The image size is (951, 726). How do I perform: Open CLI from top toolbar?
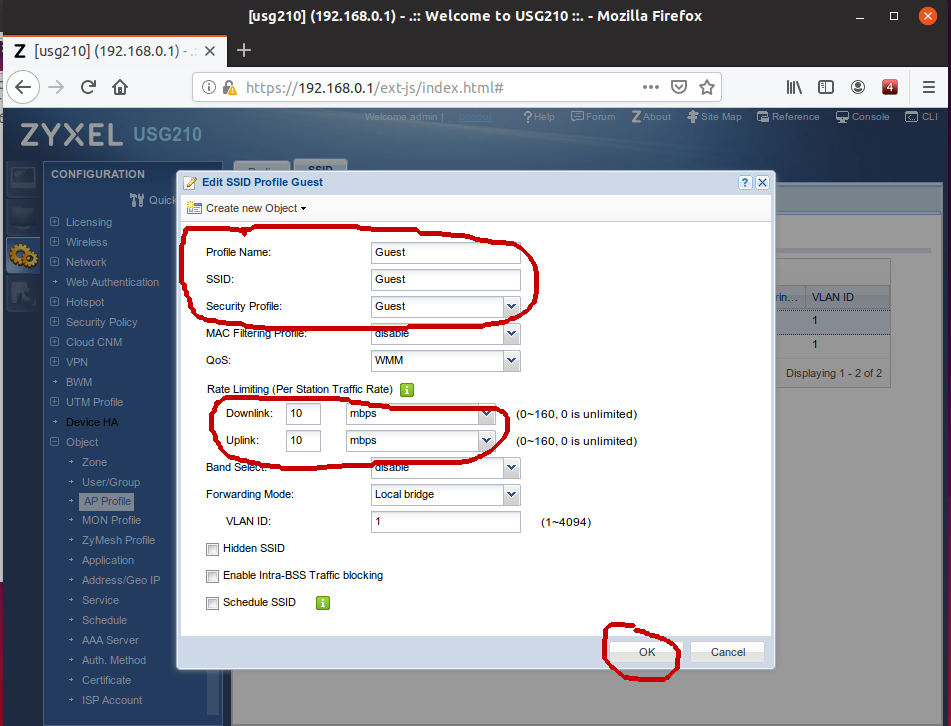(921, 116)
